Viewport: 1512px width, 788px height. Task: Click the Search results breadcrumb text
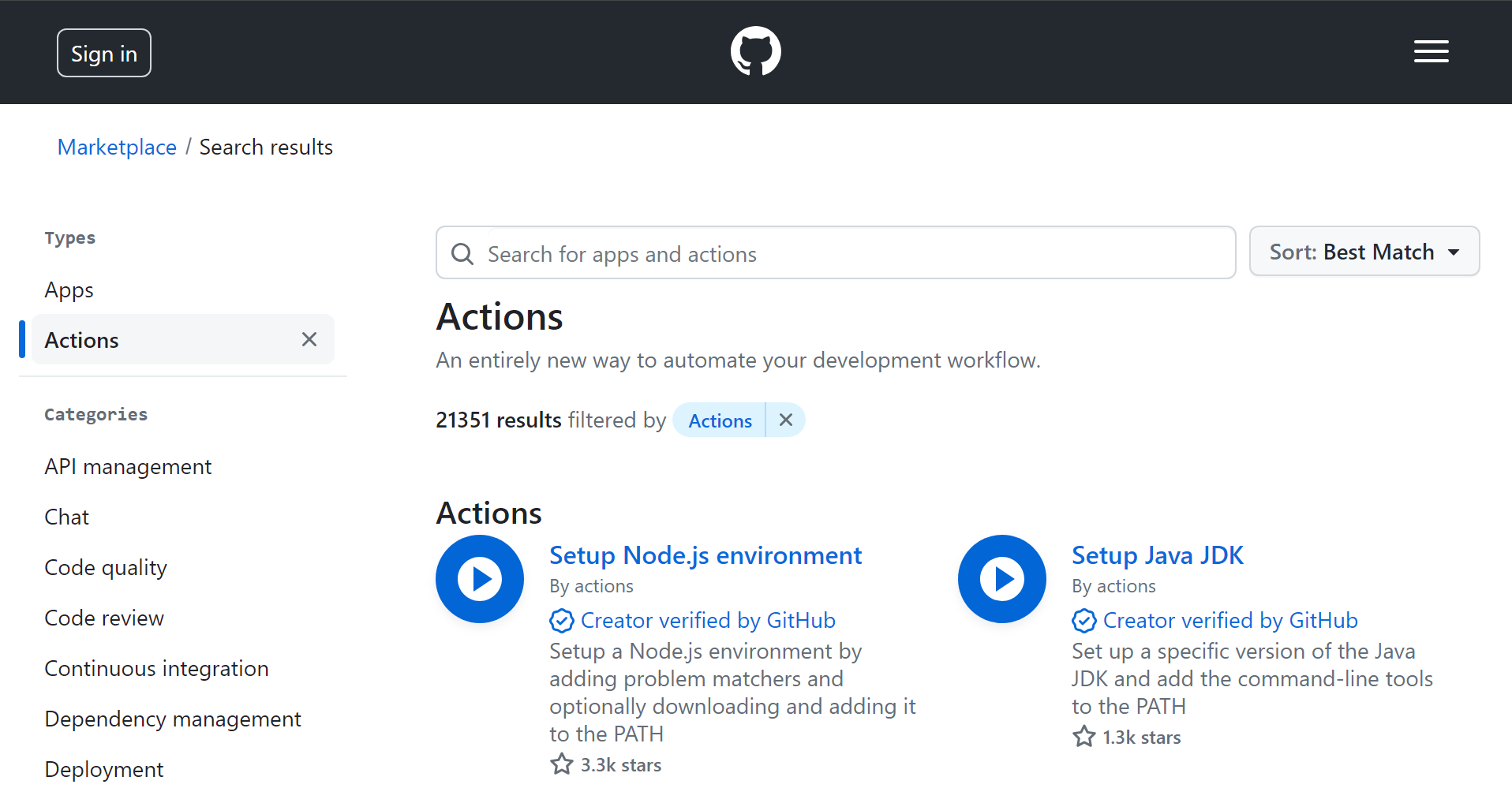coord(266,148)
